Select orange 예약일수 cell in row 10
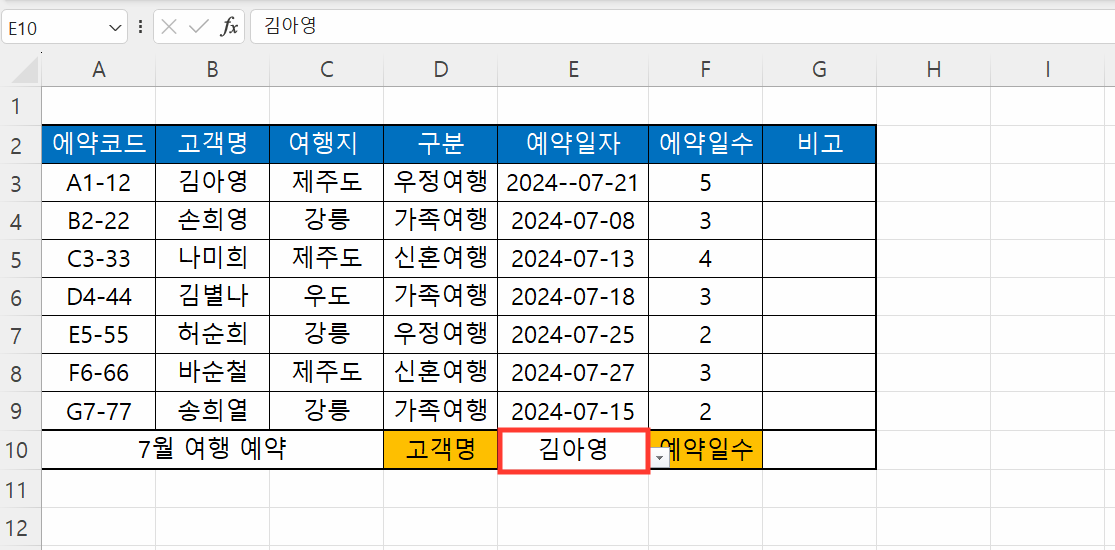 [705, 450]
